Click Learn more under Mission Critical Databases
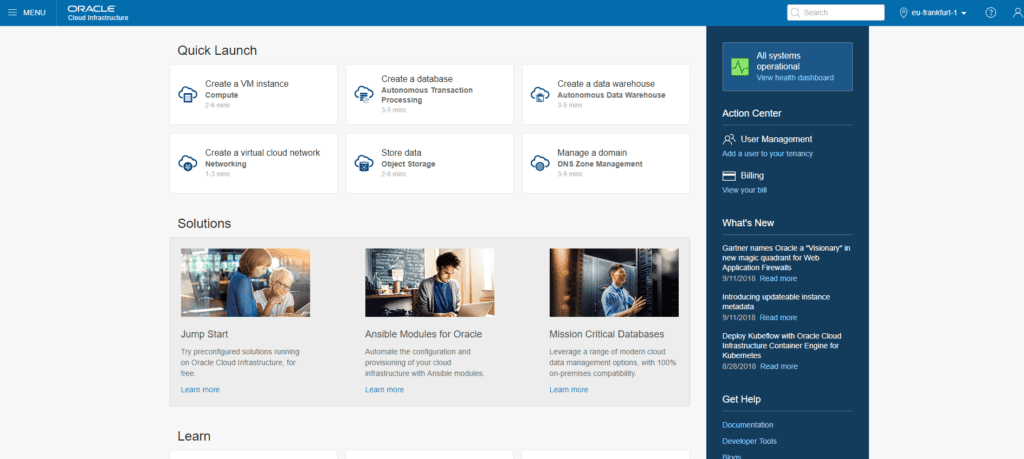This screenshot has width=1024, height=459. (568, 390)
